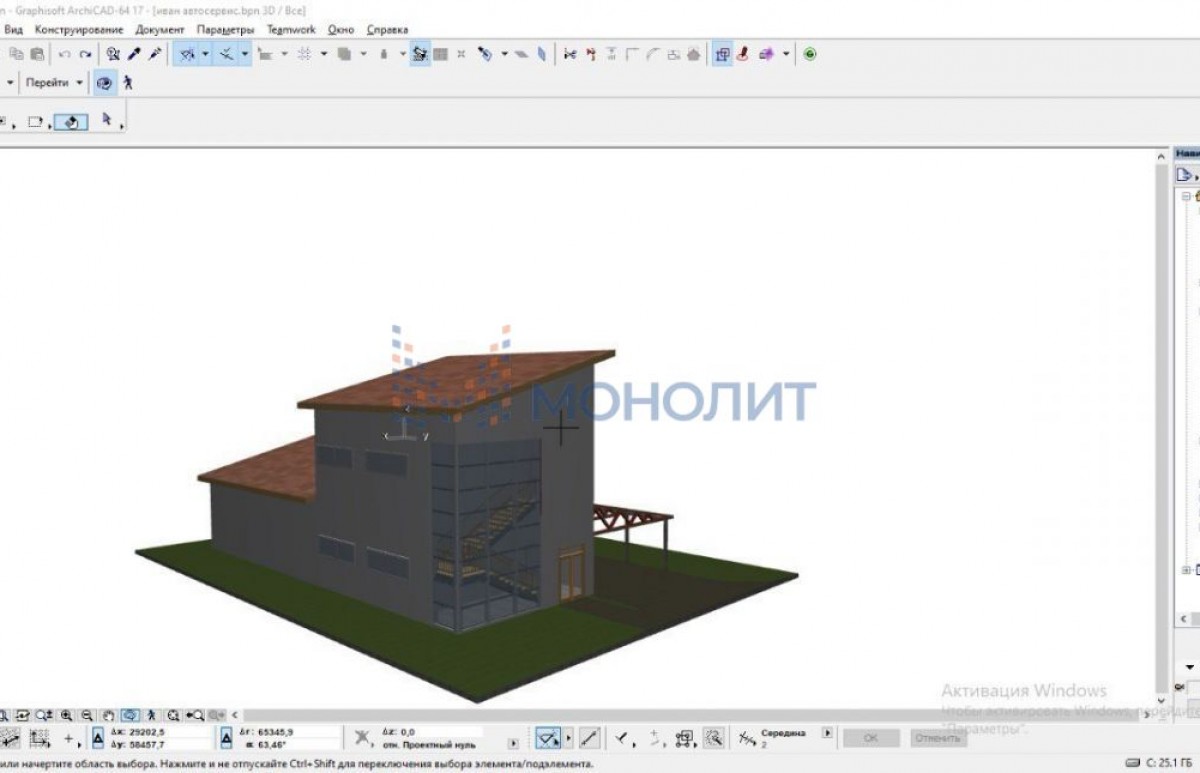
Task: Select the scissors split icon
Action: point(570,54)
